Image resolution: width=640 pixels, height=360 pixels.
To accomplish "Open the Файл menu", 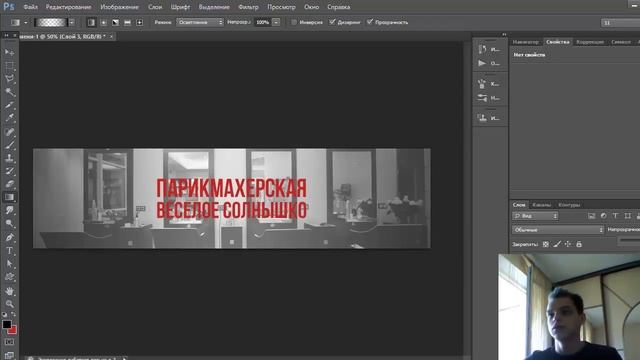I will coord(31,7).
